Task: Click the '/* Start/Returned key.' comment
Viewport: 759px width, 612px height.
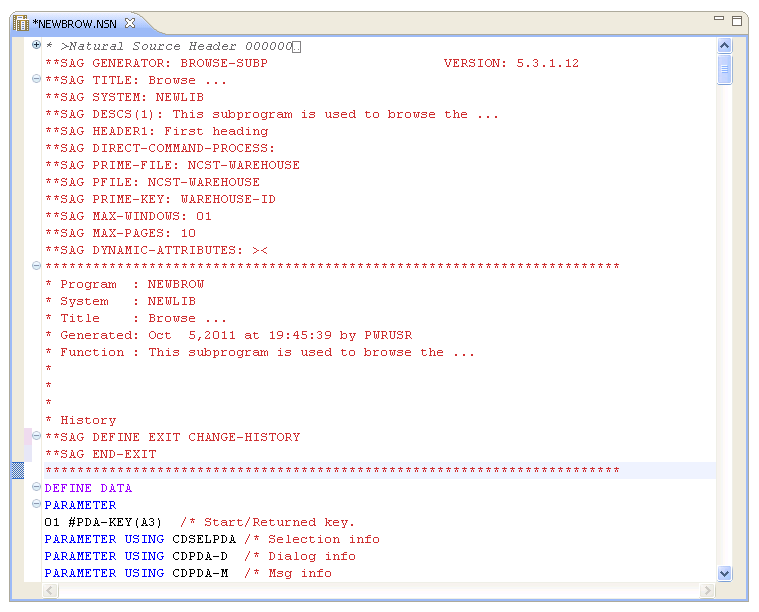Action: coord(267,522)
